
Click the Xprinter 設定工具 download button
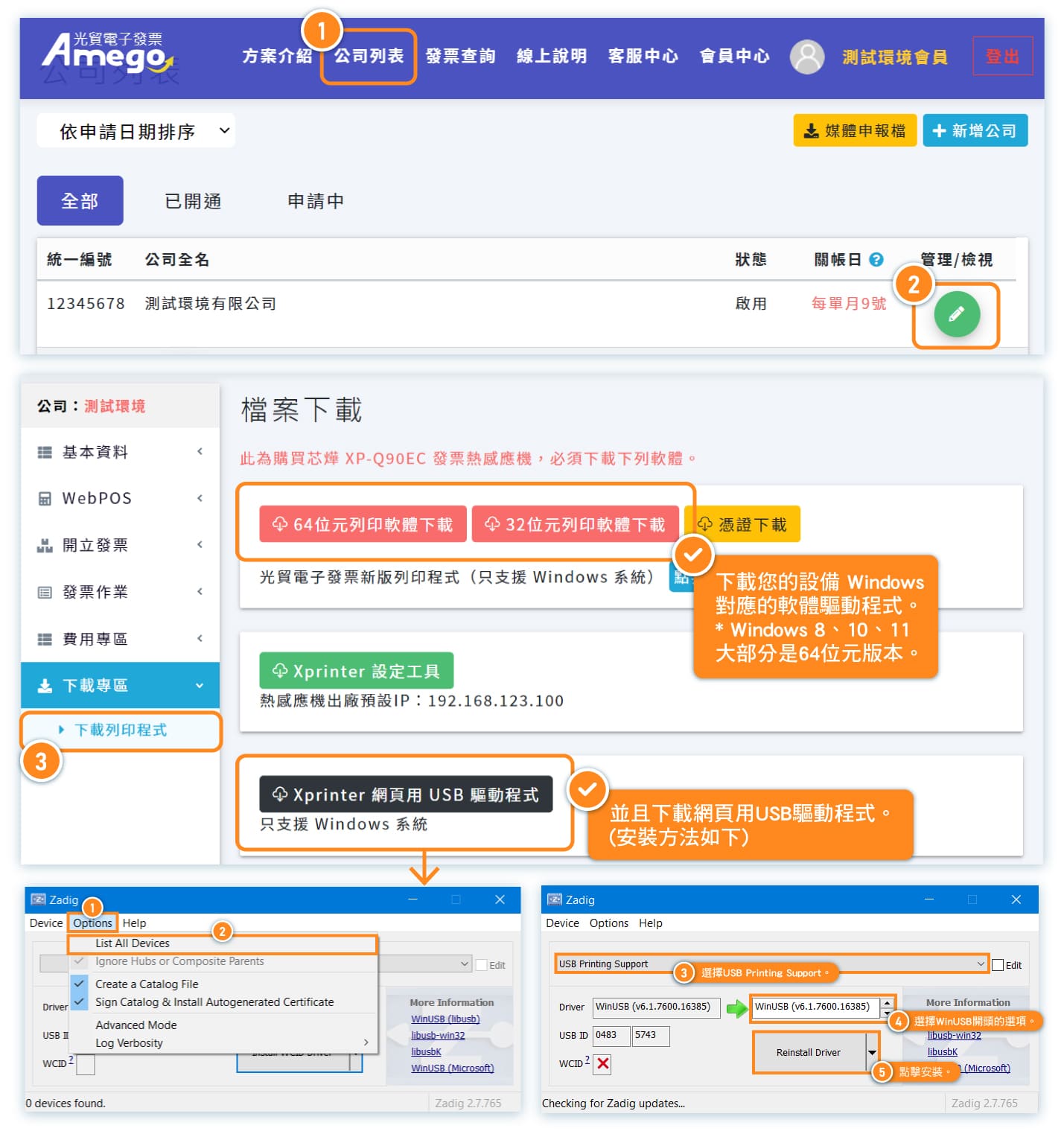(356, 671)
